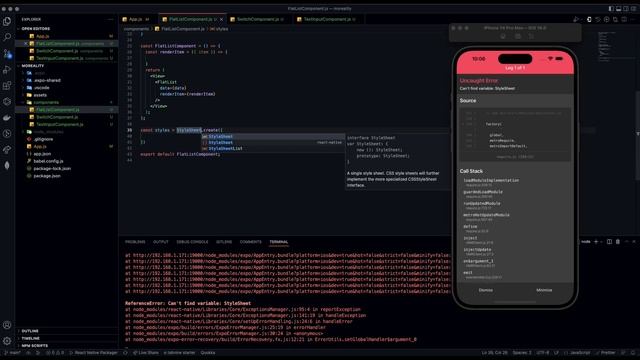Open the Manage gear icon
640x360 pixels.
[7, 341]
